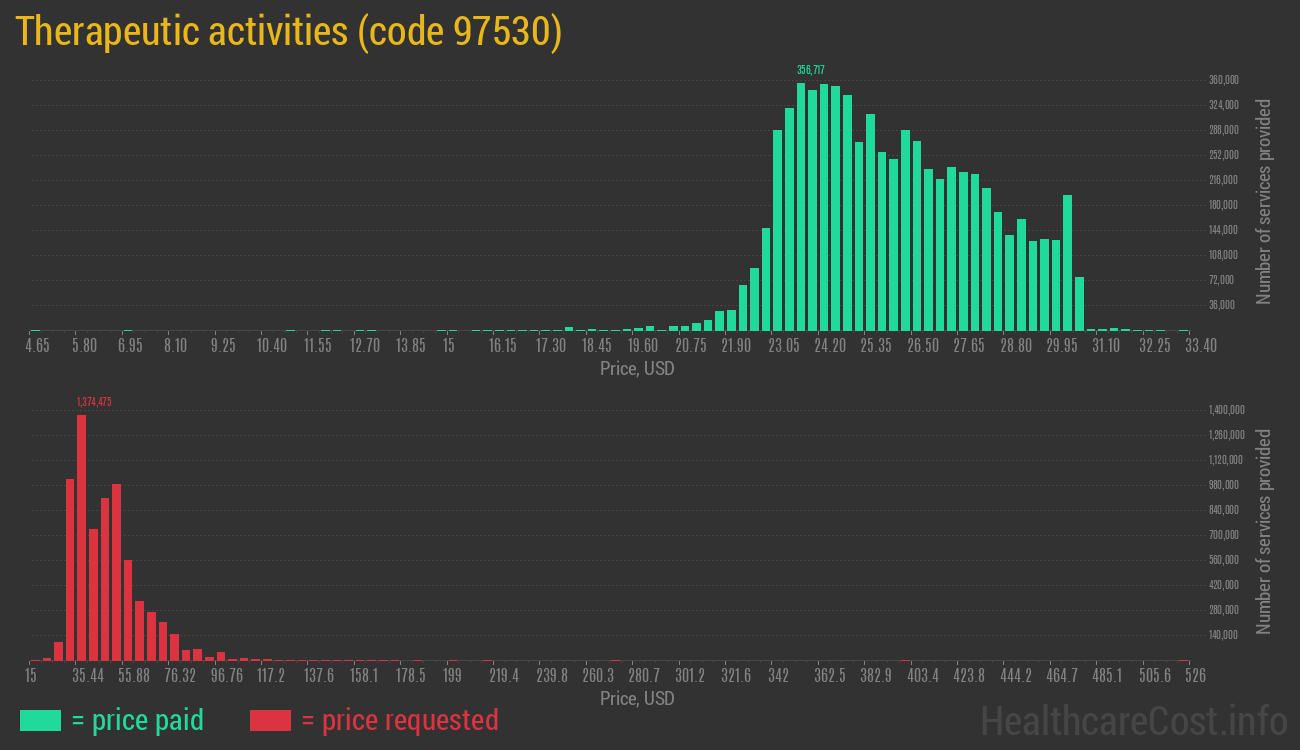The image size is (1300, 750).
Task: Click the 4.65 x-axis tick label
Action: (37, 346)
